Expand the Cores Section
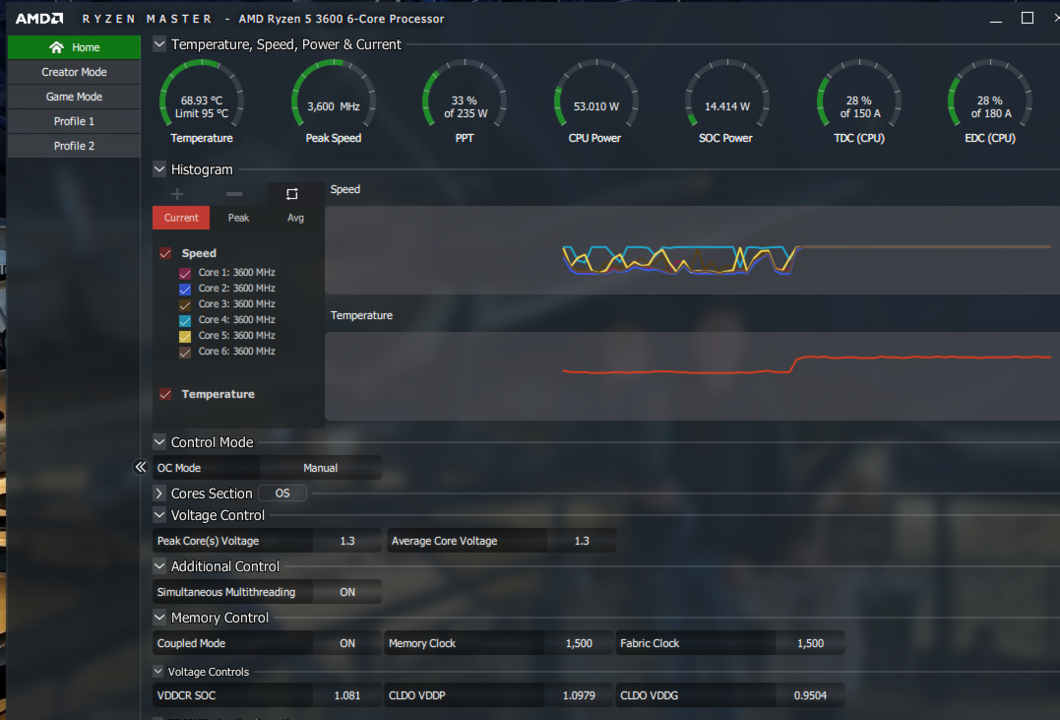 click(160, 493)
